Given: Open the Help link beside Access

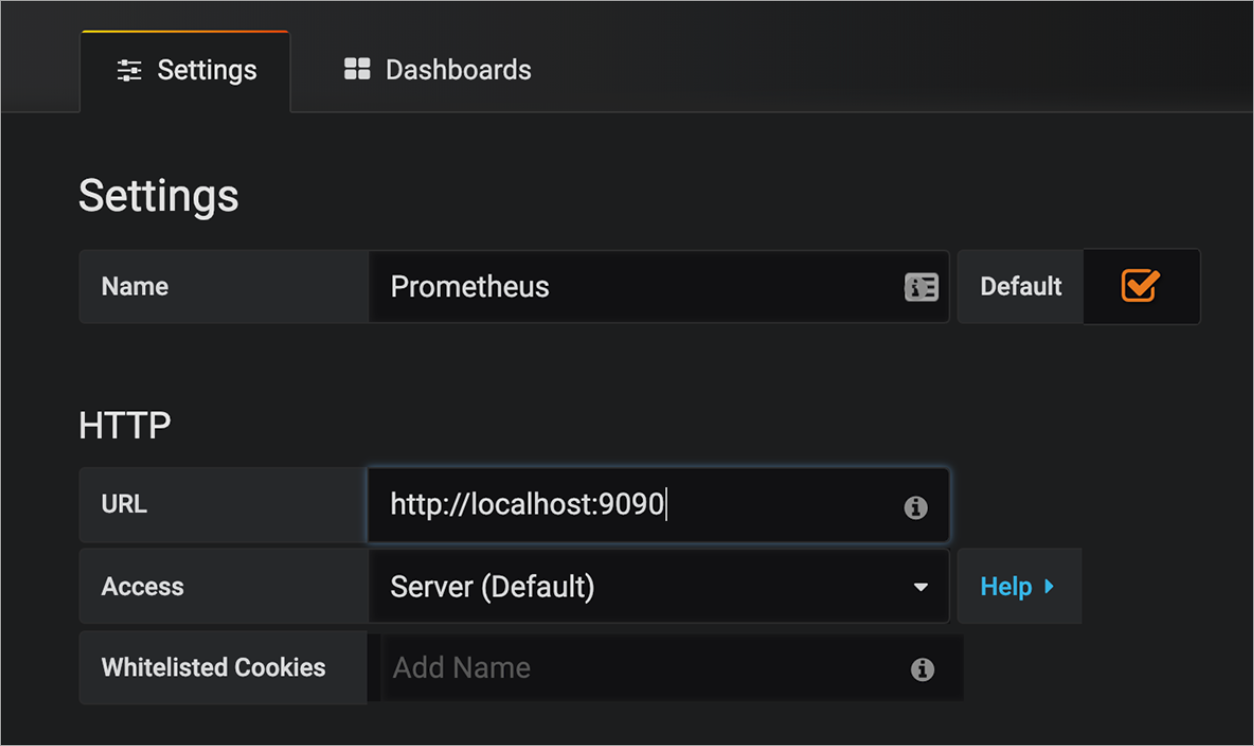Looking at the screenshot, I should click(x=1018, y=587).
